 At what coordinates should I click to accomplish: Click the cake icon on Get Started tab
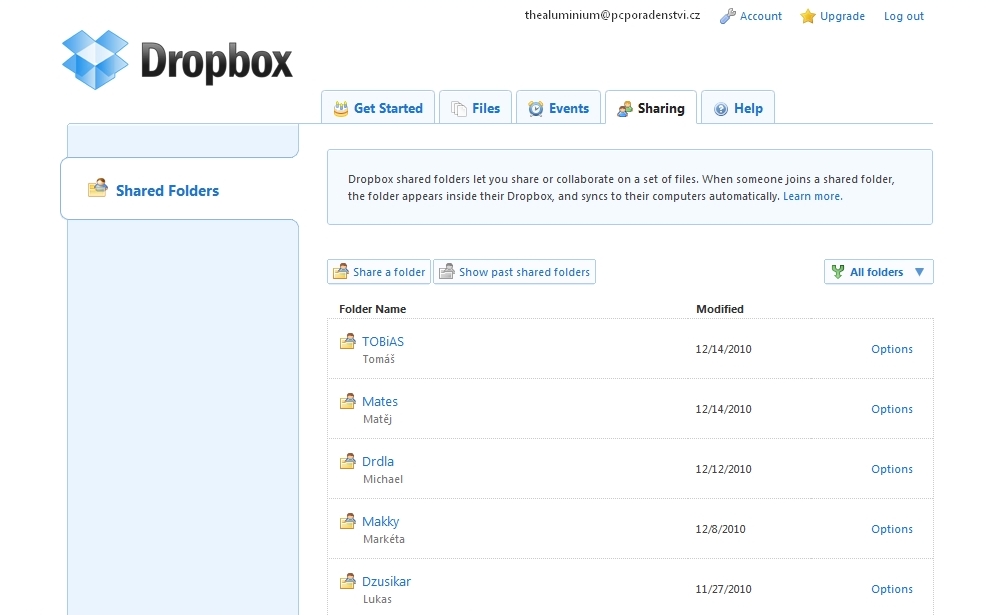tap(341, 108)
